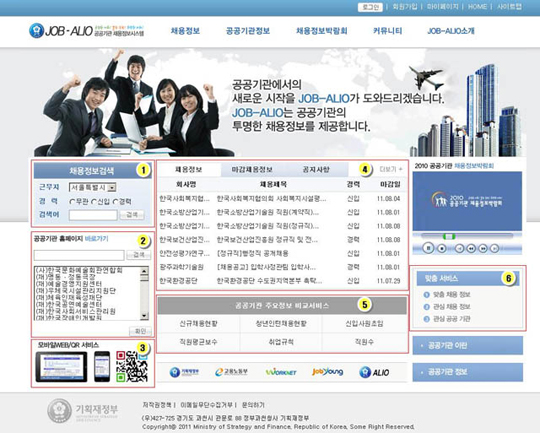Go to HOME from the top bar

(477, 7)
